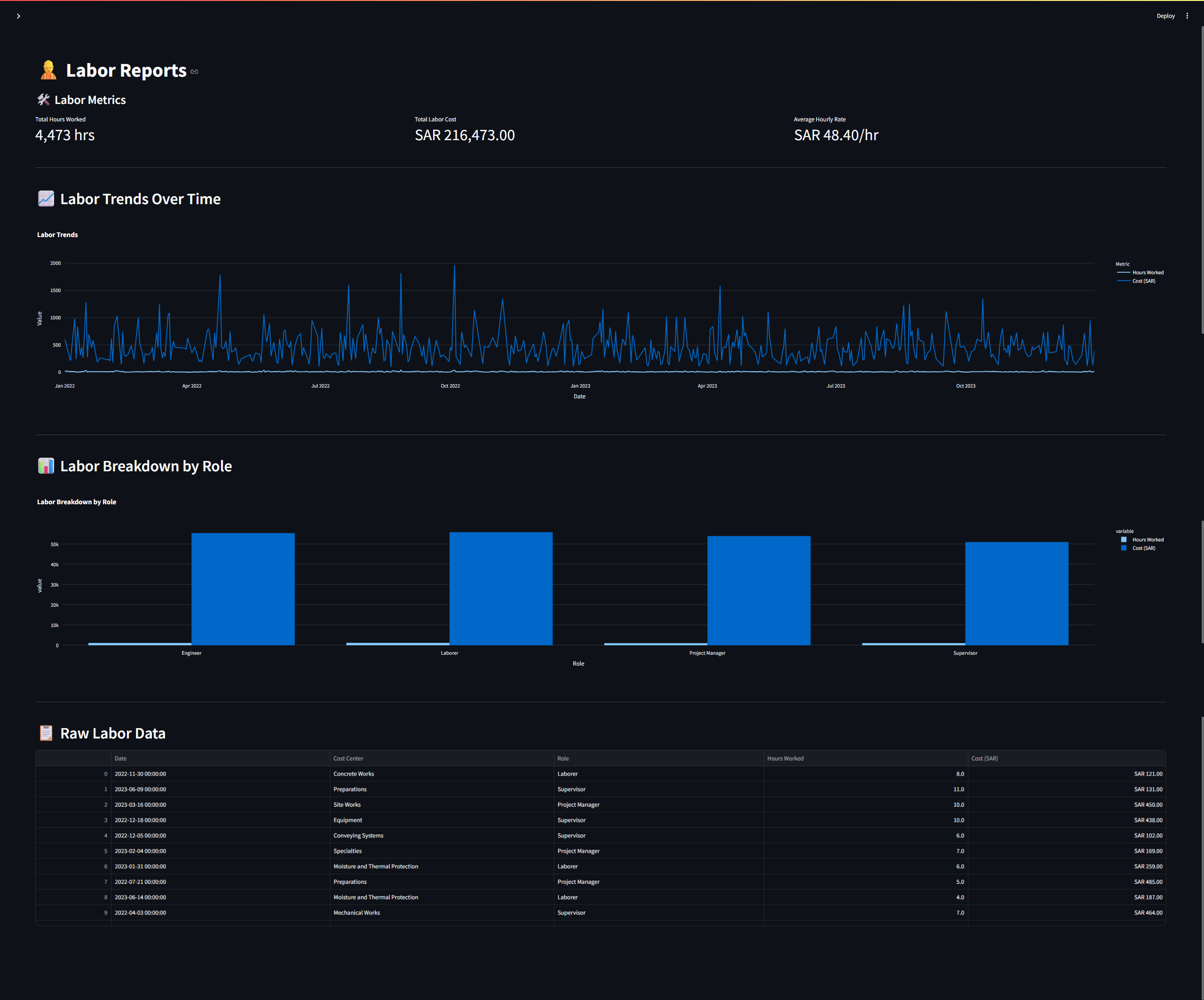Select the Mechanical Works cell

pos(442,913)
